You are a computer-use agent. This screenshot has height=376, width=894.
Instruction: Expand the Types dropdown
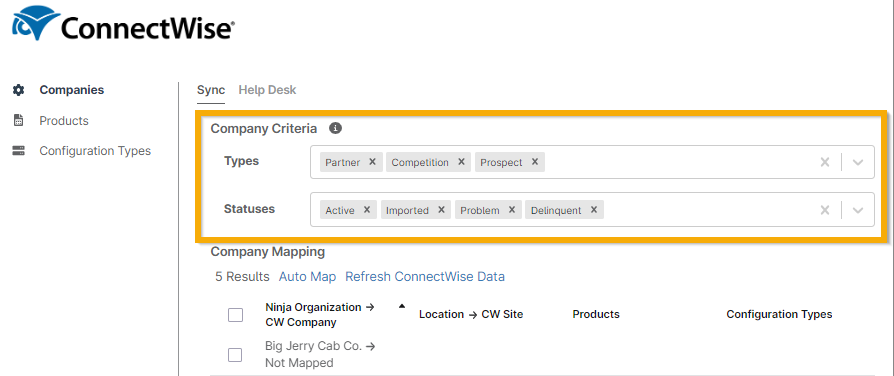point(858,162)
